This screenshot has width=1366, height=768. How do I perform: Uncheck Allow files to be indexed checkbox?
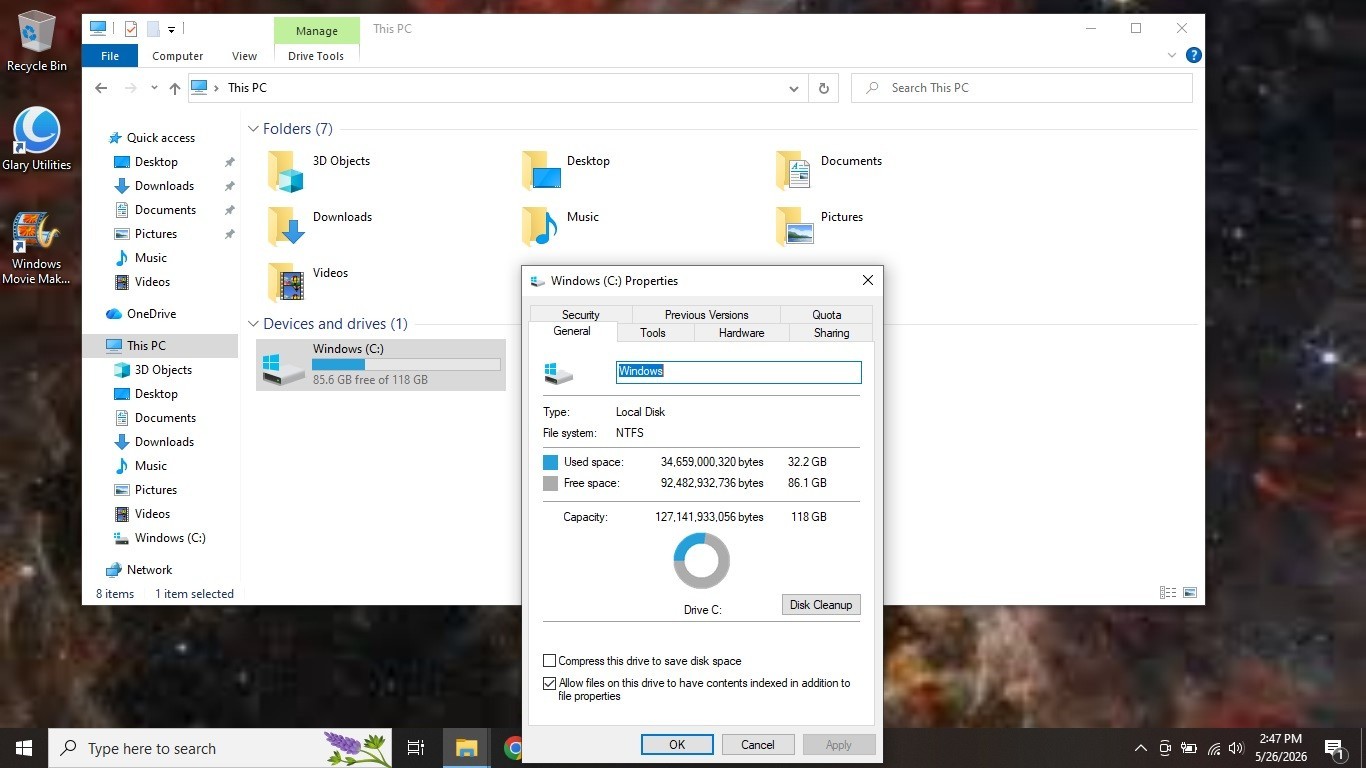tap(549, 684)
